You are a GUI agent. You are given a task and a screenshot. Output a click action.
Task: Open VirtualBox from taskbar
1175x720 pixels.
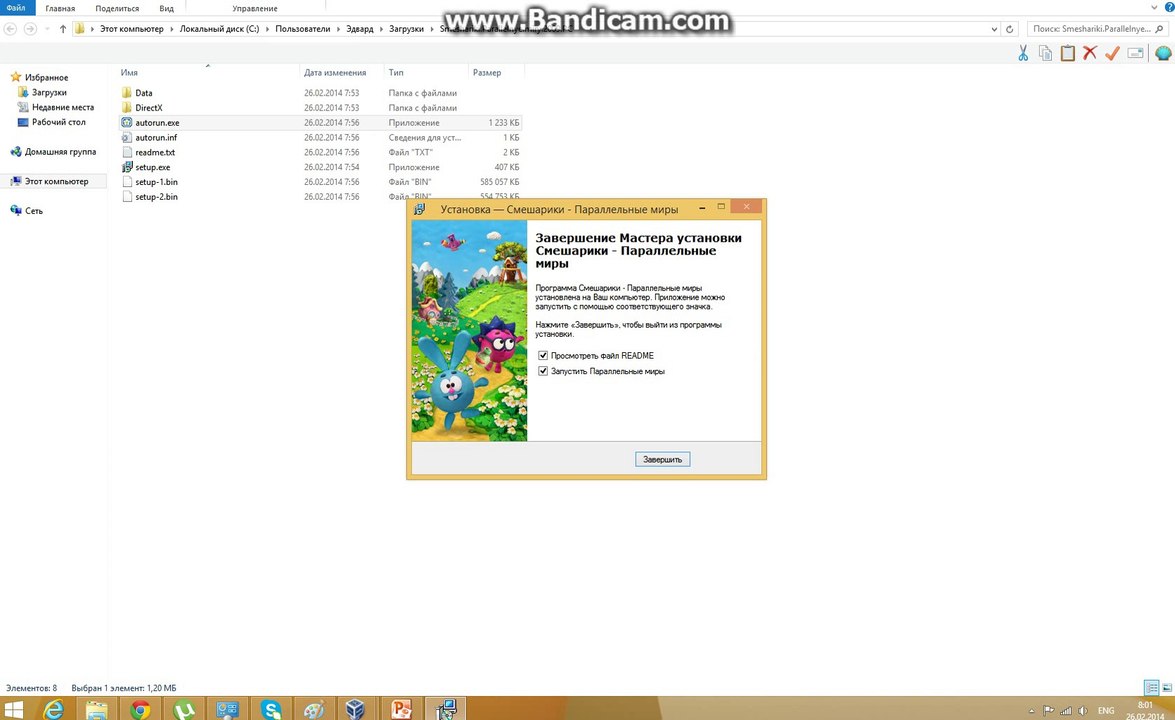tap(355, 708)
